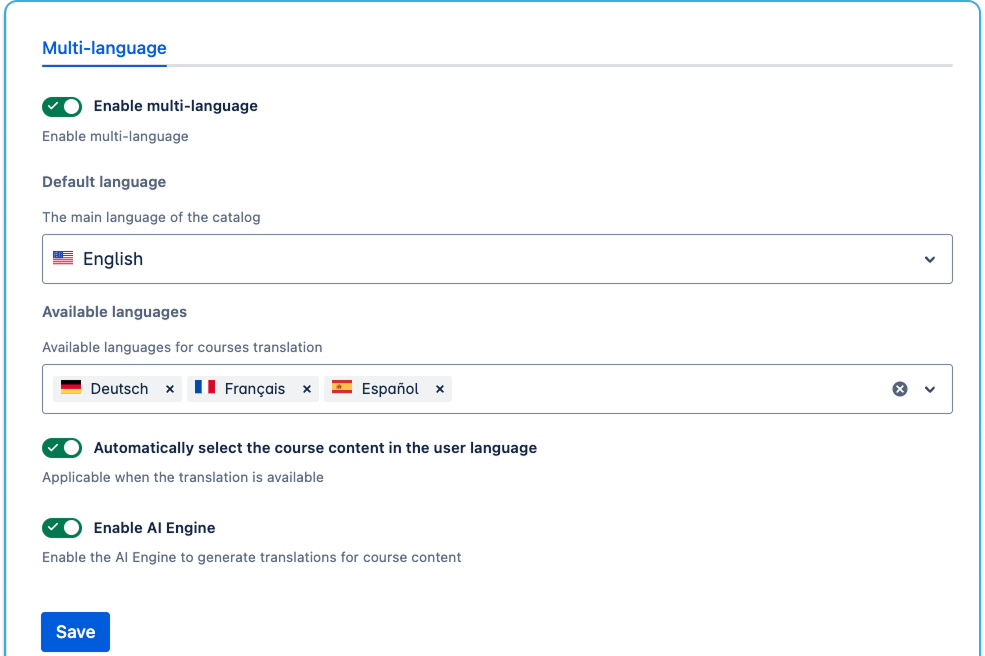Image resolution: width=985 pixels, height=656 pixels.
Task: Save the multi-language settings
Action: click(x=75, y=632)
